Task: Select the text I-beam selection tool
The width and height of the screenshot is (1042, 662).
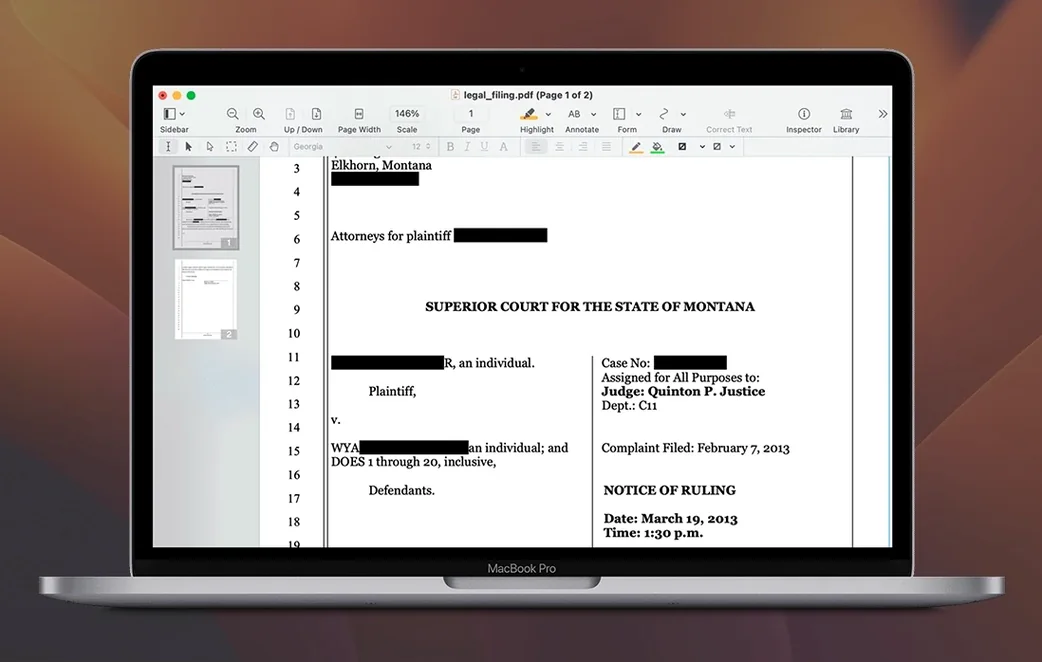Action: pyautogui.click(x=168, y=146)
